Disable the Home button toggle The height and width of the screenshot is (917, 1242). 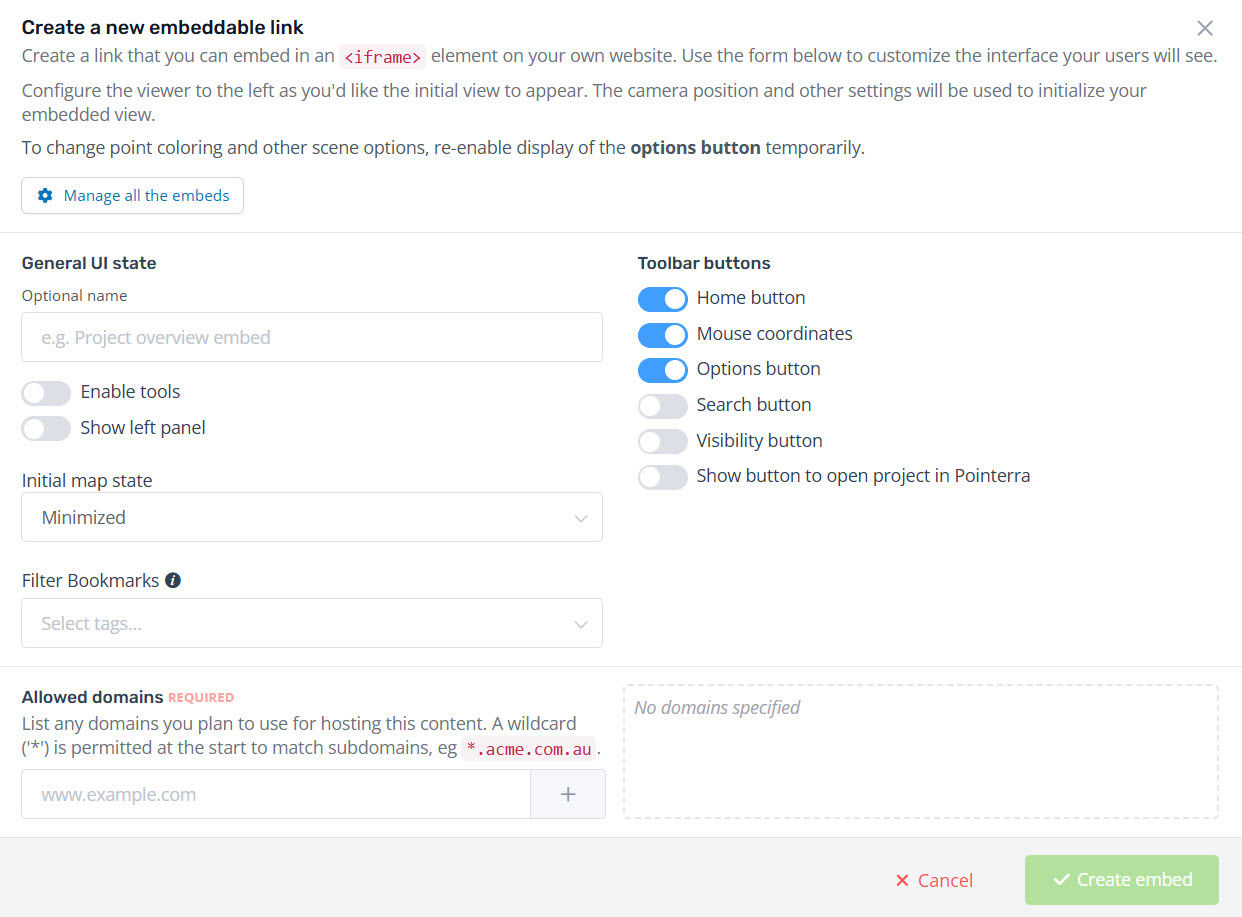click(x=663, y=298)
